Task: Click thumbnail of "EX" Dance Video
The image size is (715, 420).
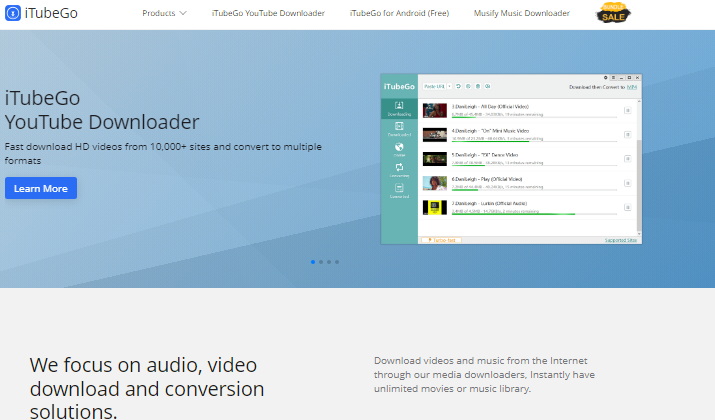Action: point(435,159)
